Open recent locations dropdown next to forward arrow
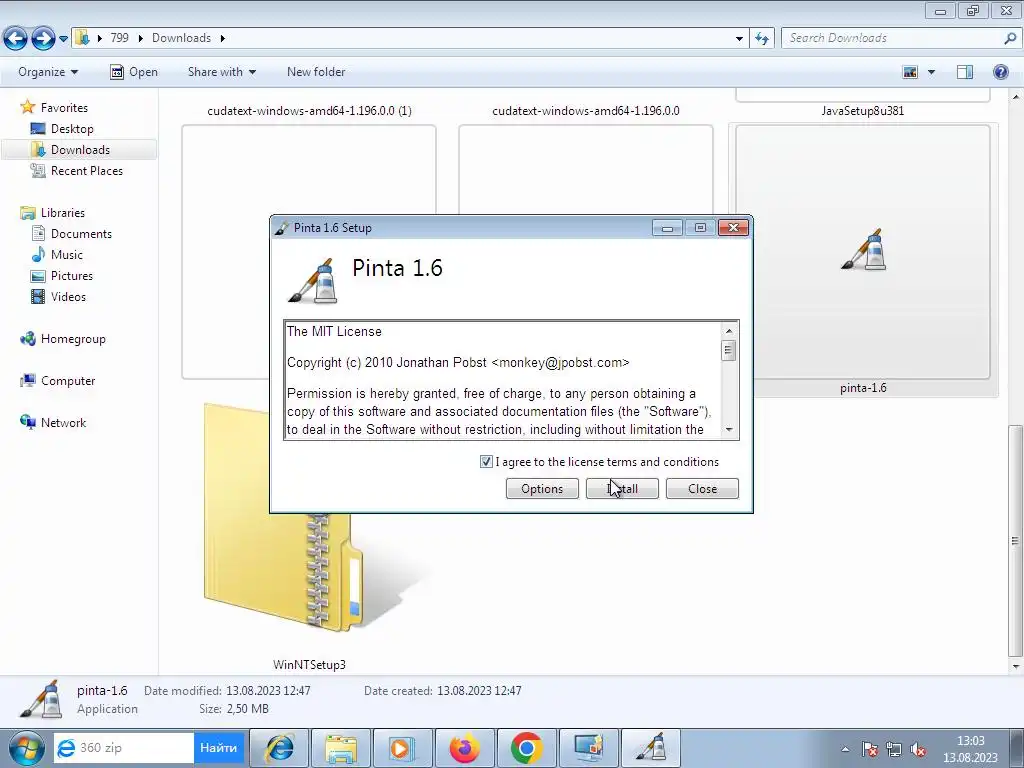 [x=63, y=39]
